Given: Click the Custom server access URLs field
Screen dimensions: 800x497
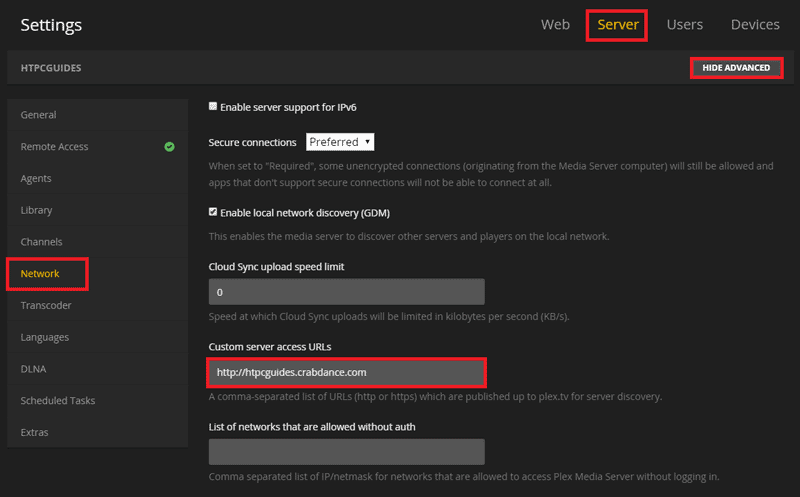Looking at the screenshot, I should (346, 373).
